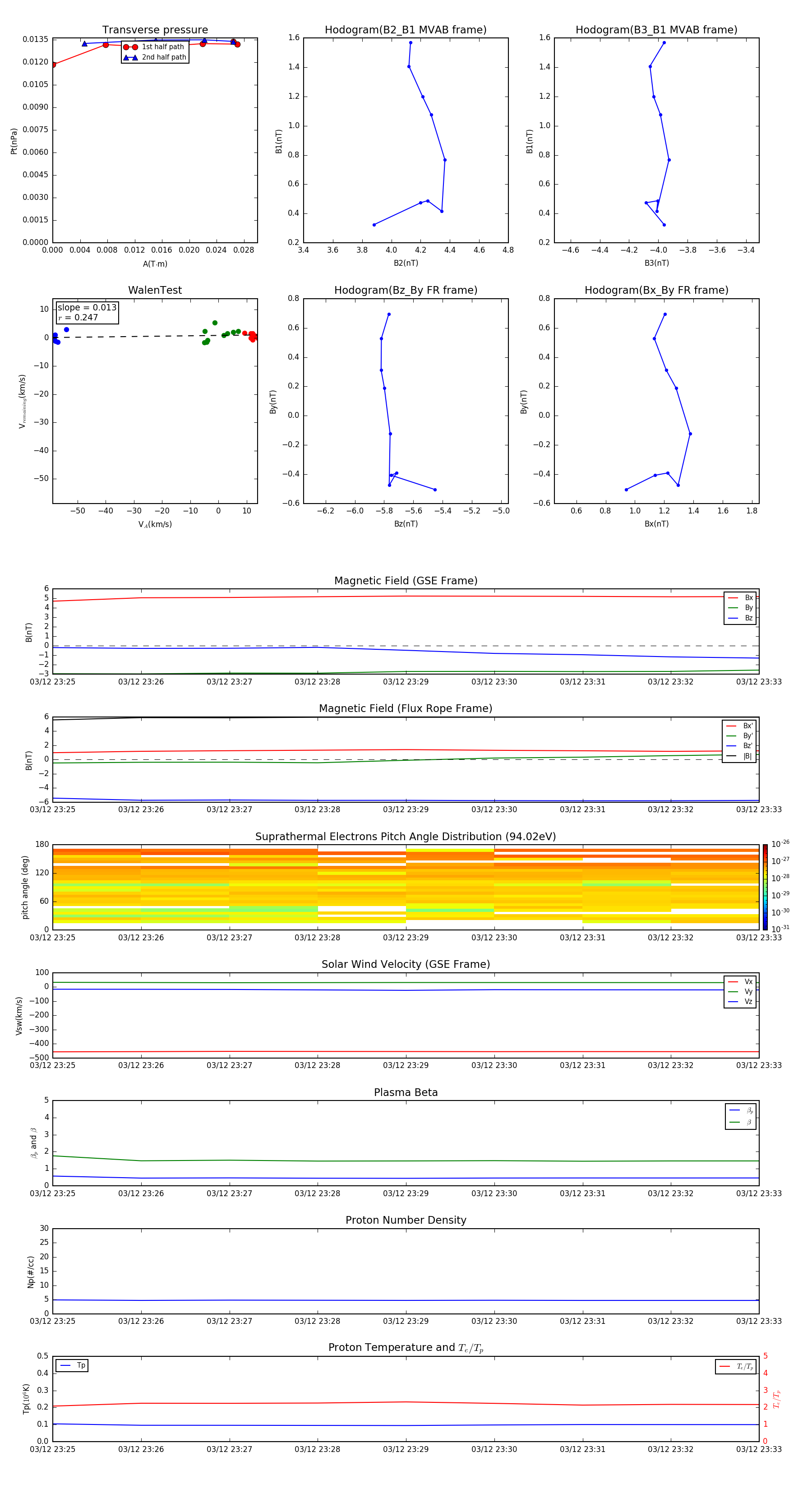
Task: Click the 'Bz(nT)' x-axis label
Action: click(406, 524)
